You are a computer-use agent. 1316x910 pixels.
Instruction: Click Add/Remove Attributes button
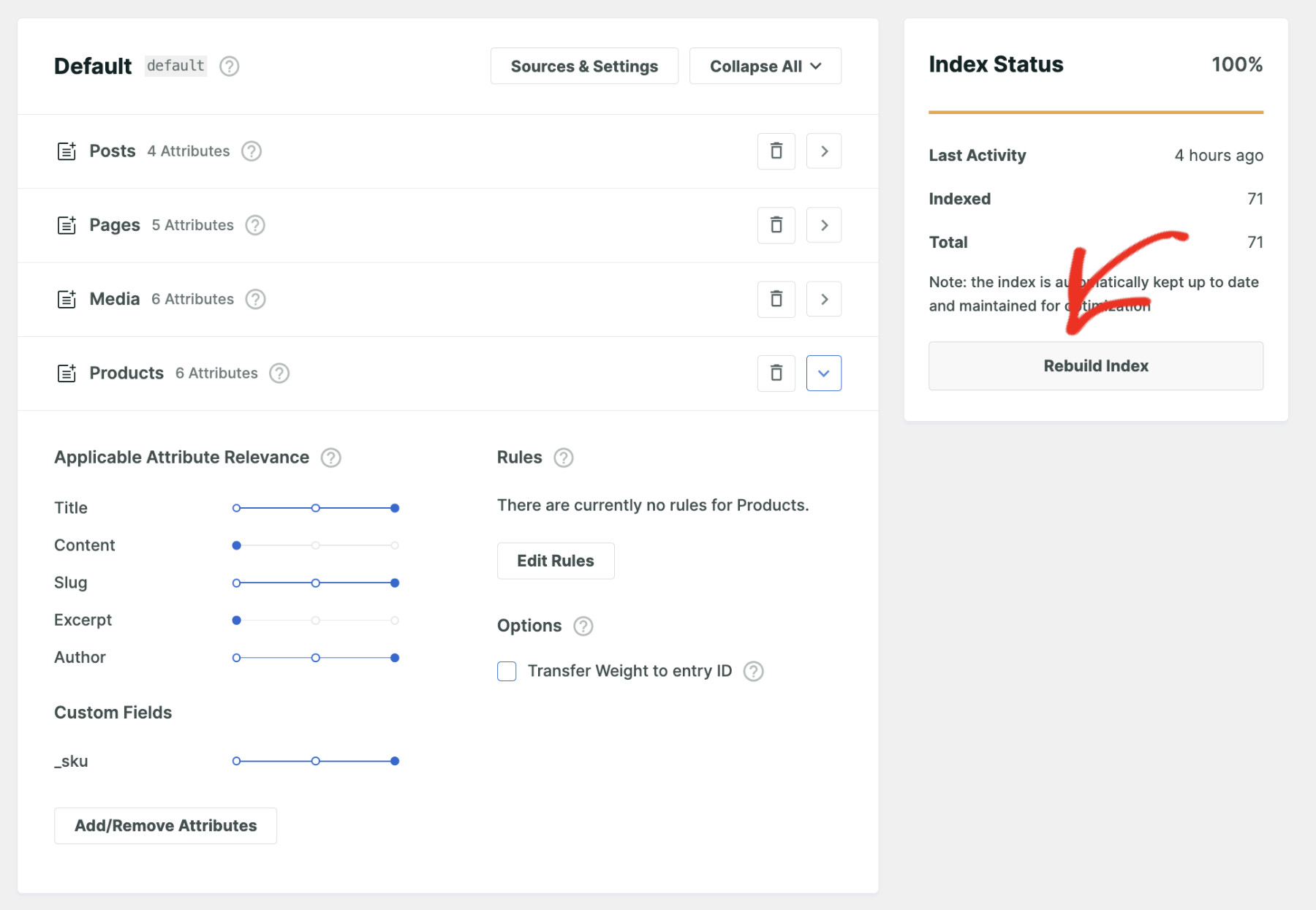165,826
